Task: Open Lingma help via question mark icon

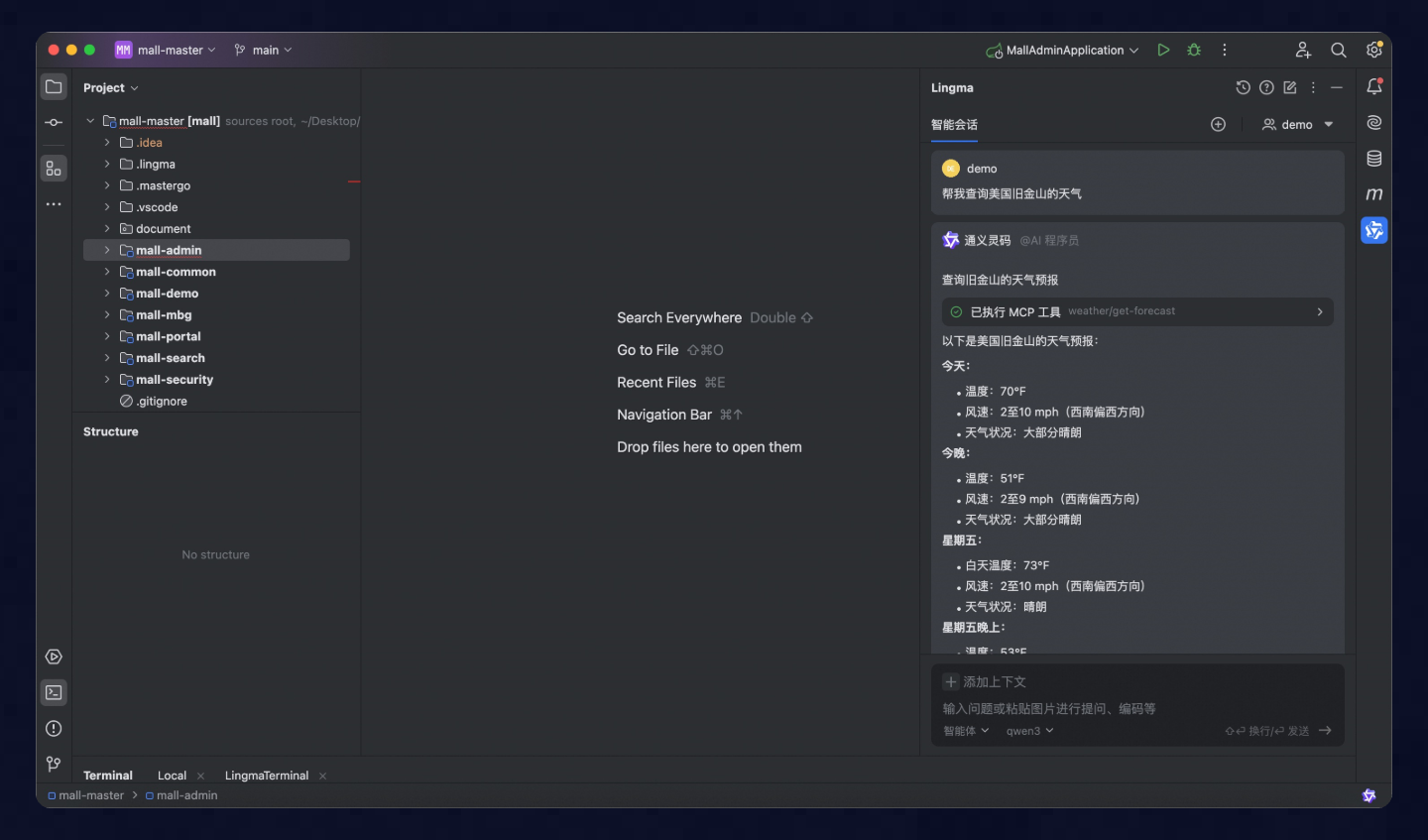Action: 1266,87
